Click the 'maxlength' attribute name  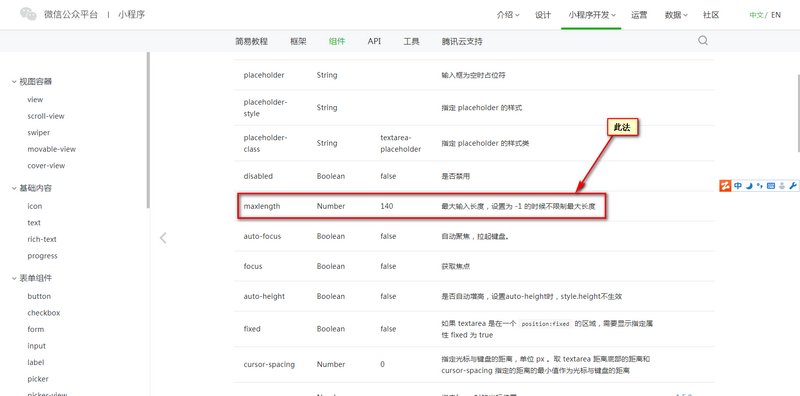point(262,206)
